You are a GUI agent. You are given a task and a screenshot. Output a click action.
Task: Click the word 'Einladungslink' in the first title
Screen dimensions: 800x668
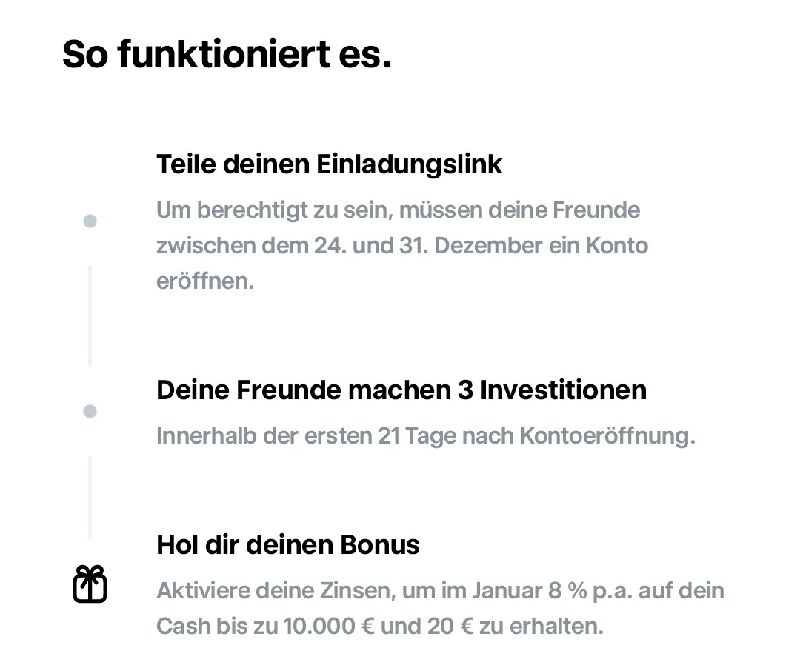coord(409,164)
